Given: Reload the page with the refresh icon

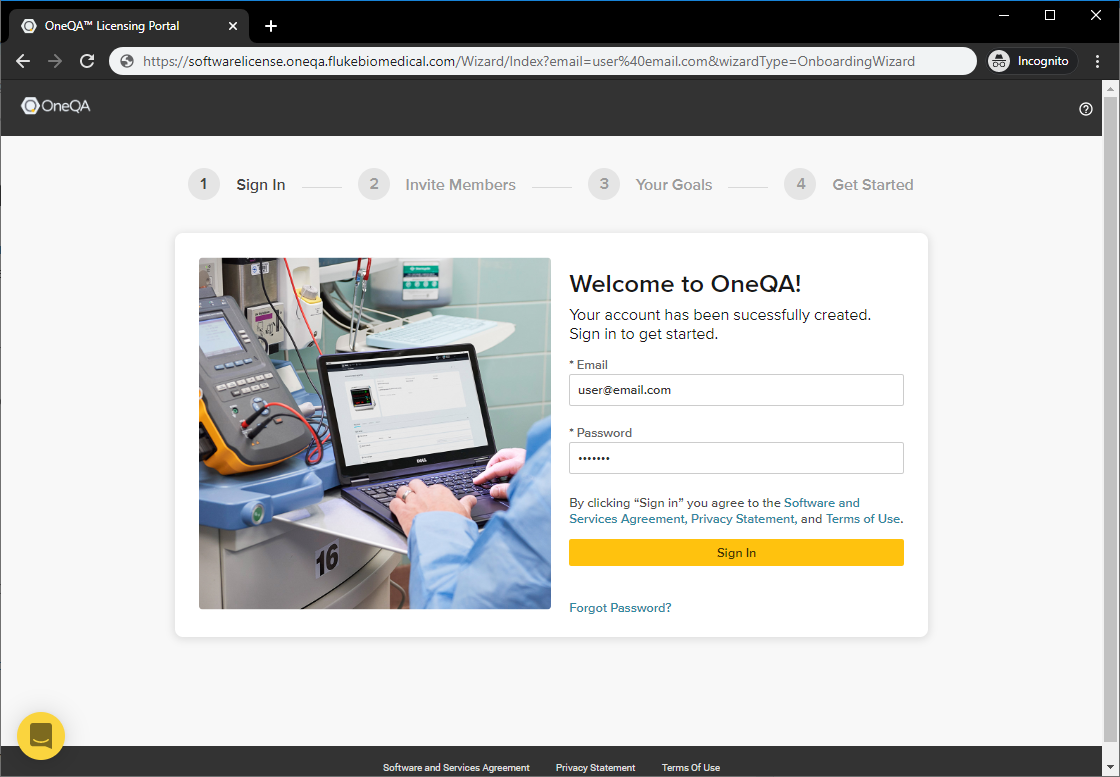Looking at the screenshot, I should 87,61.
